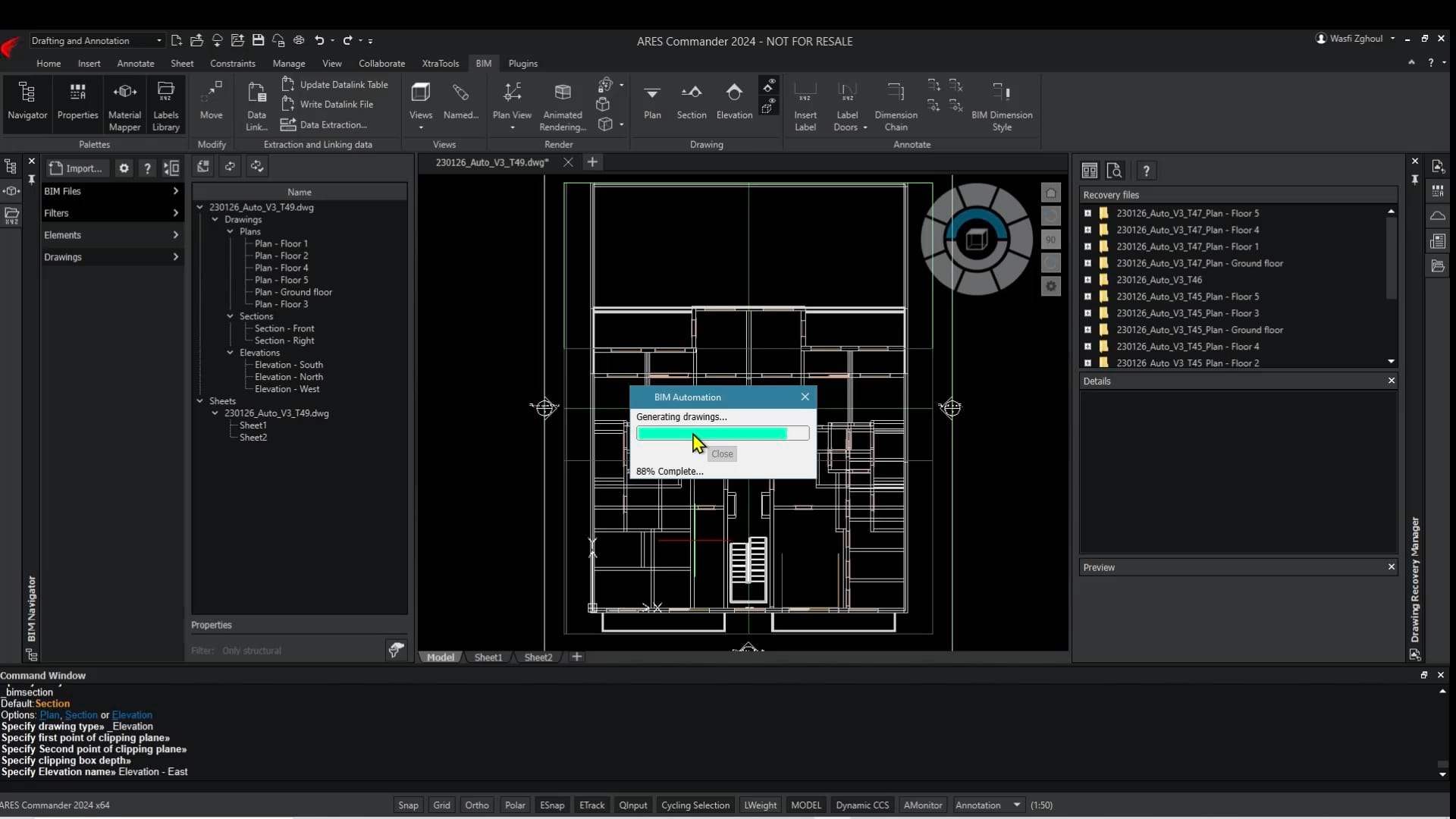The width and height of the screenshot is (1456, 819).
Task: Switch to the Home ribbon tab
Action: (x=49, y=64)
